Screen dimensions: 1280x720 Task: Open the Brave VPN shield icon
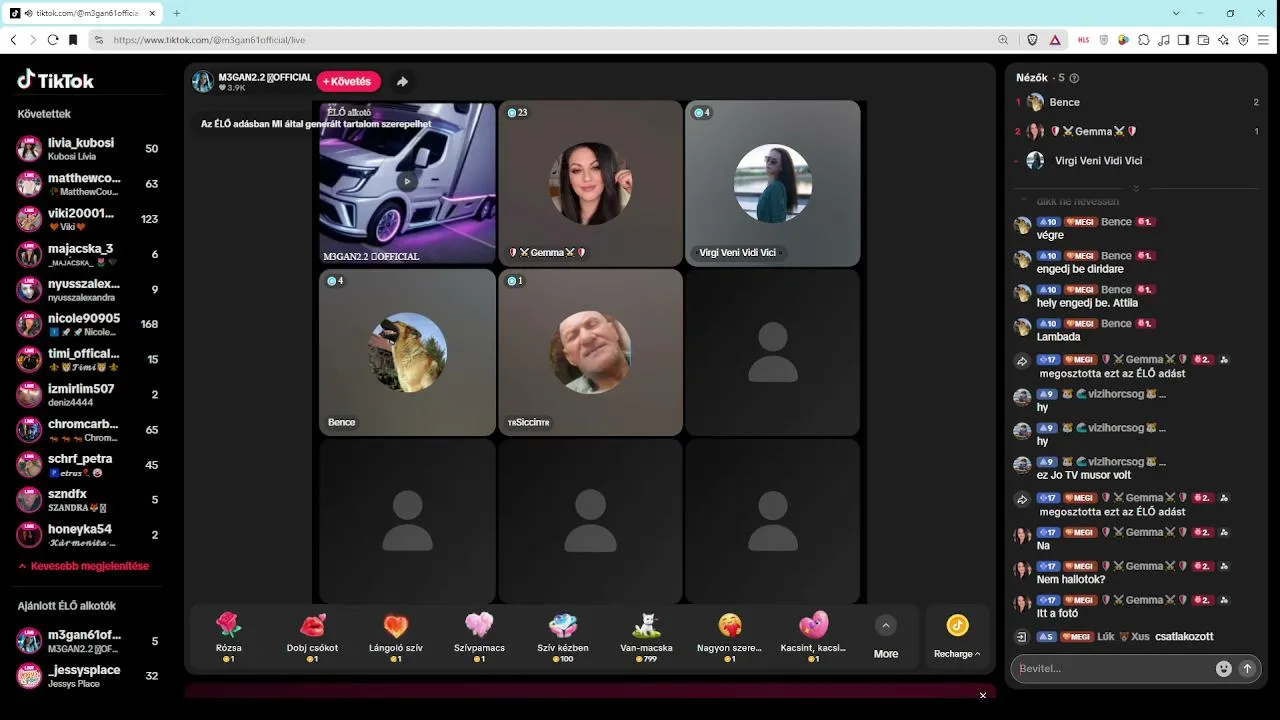point(1243,40)
